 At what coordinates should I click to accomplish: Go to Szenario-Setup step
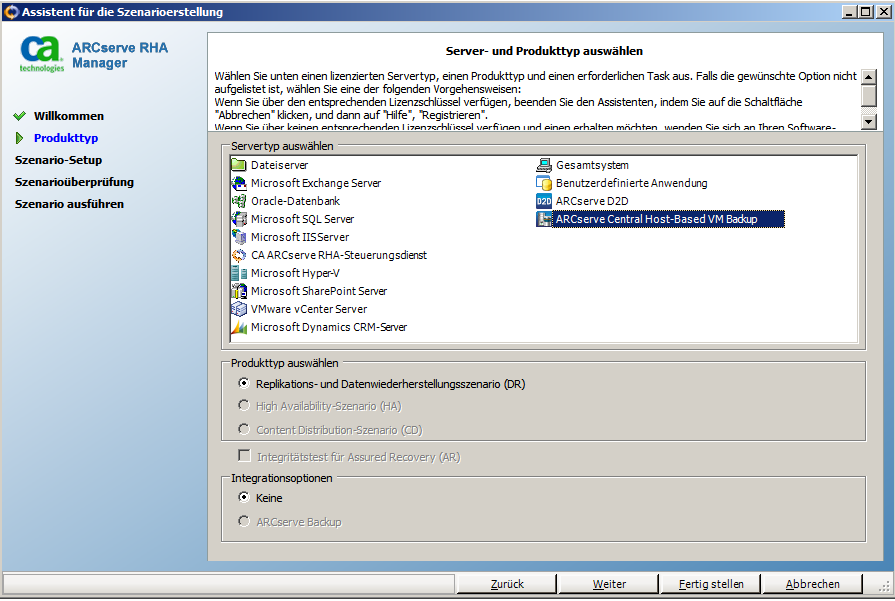(58, 160)
